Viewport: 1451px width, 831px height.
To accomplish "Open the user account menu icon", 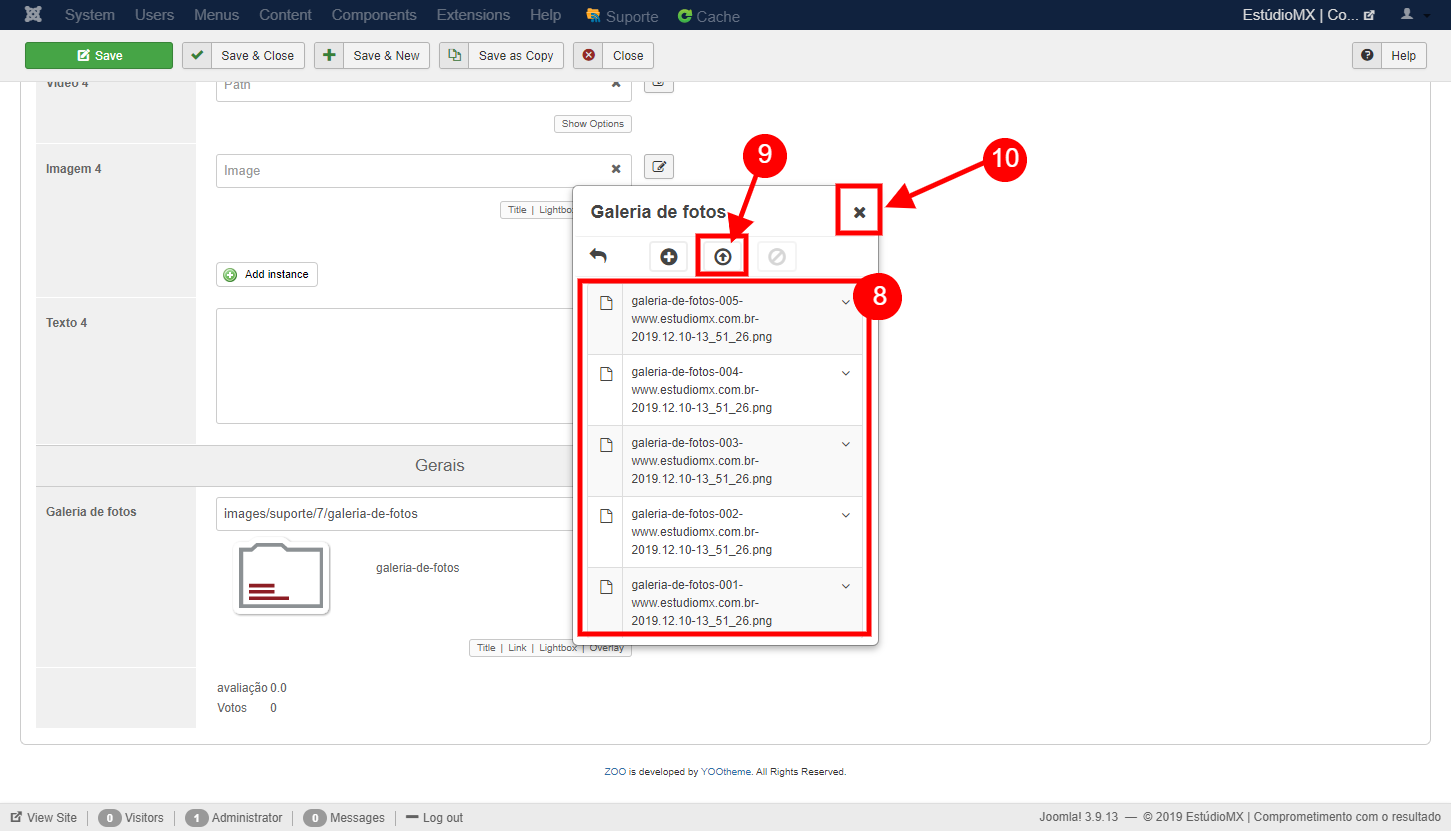I will coord(1408,15).
